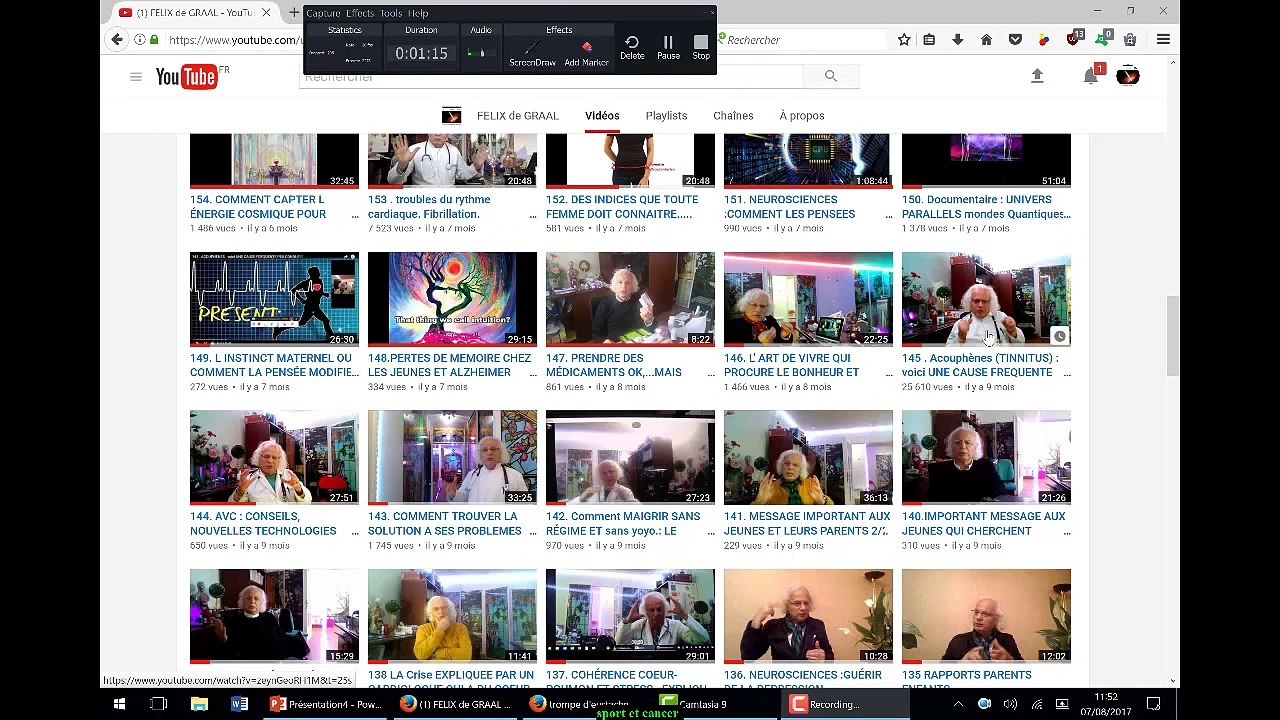Open the Firefox hamburger menu

[x=1163, y=40]
